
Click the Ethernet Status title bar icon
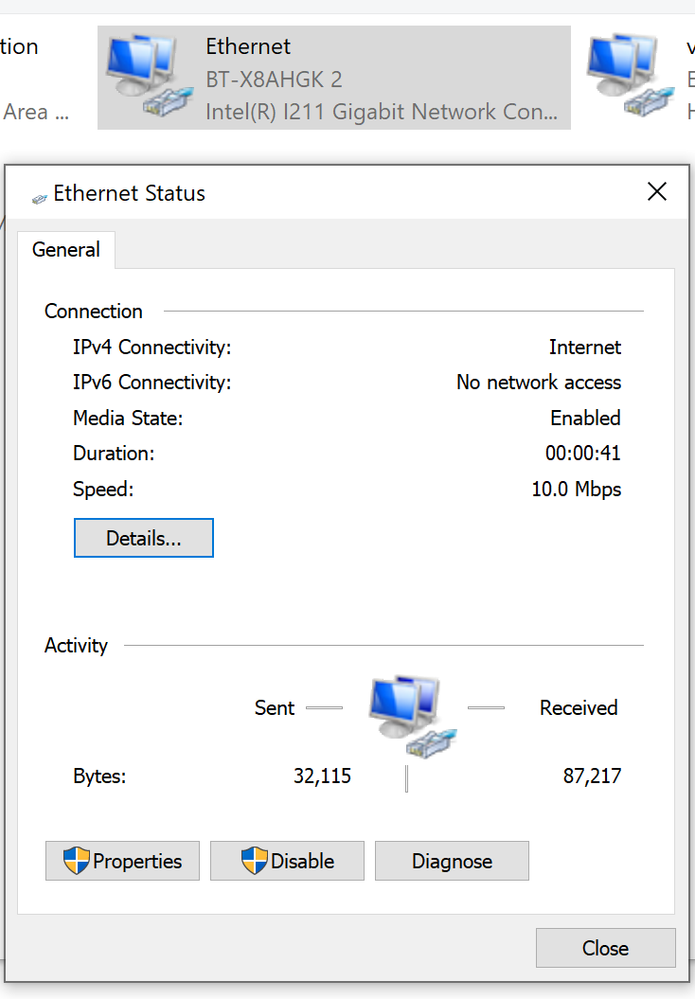point(39,195)
